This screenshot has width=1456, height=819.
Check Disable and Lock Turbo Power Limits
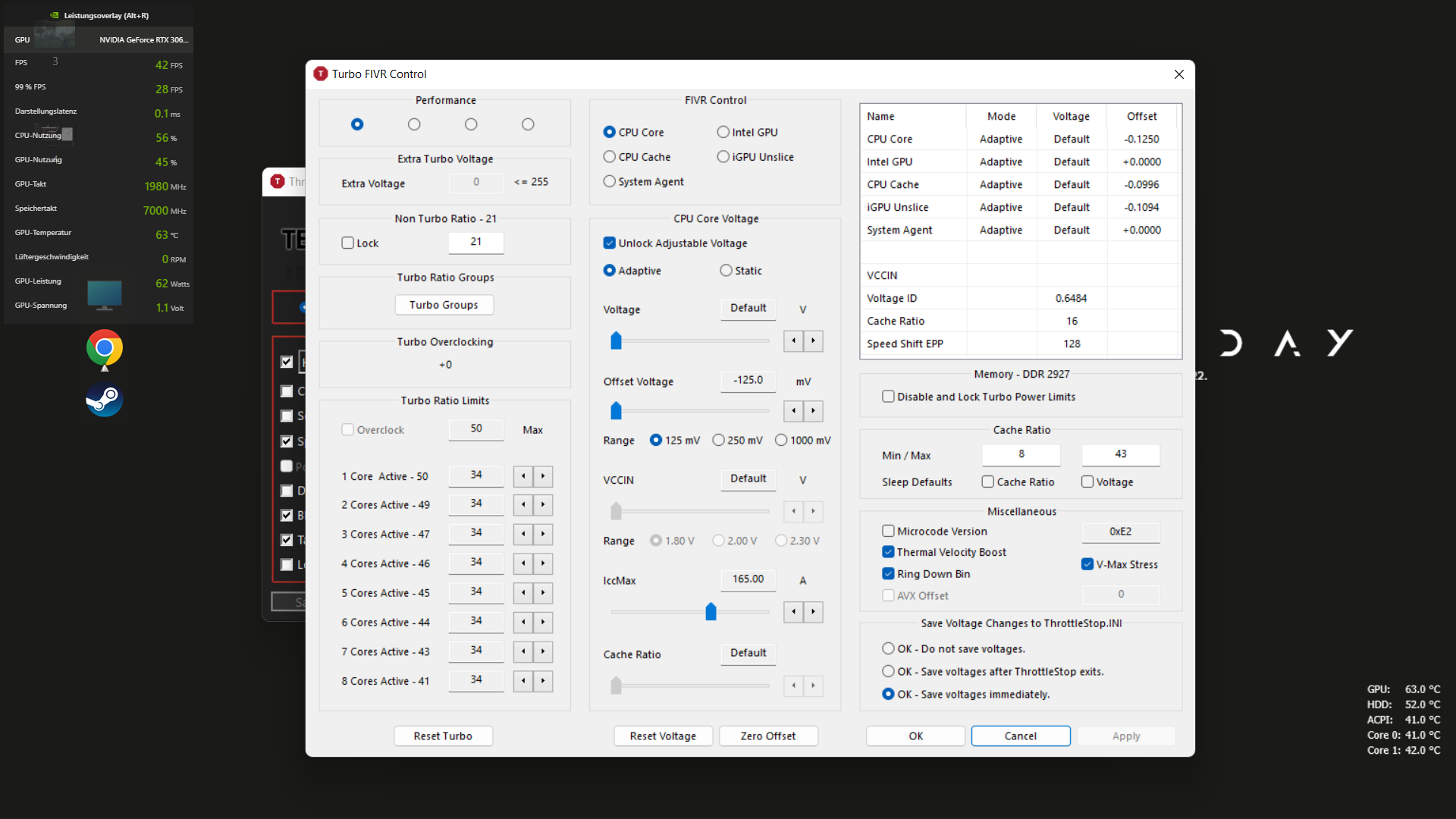click(x=888, y=397)
